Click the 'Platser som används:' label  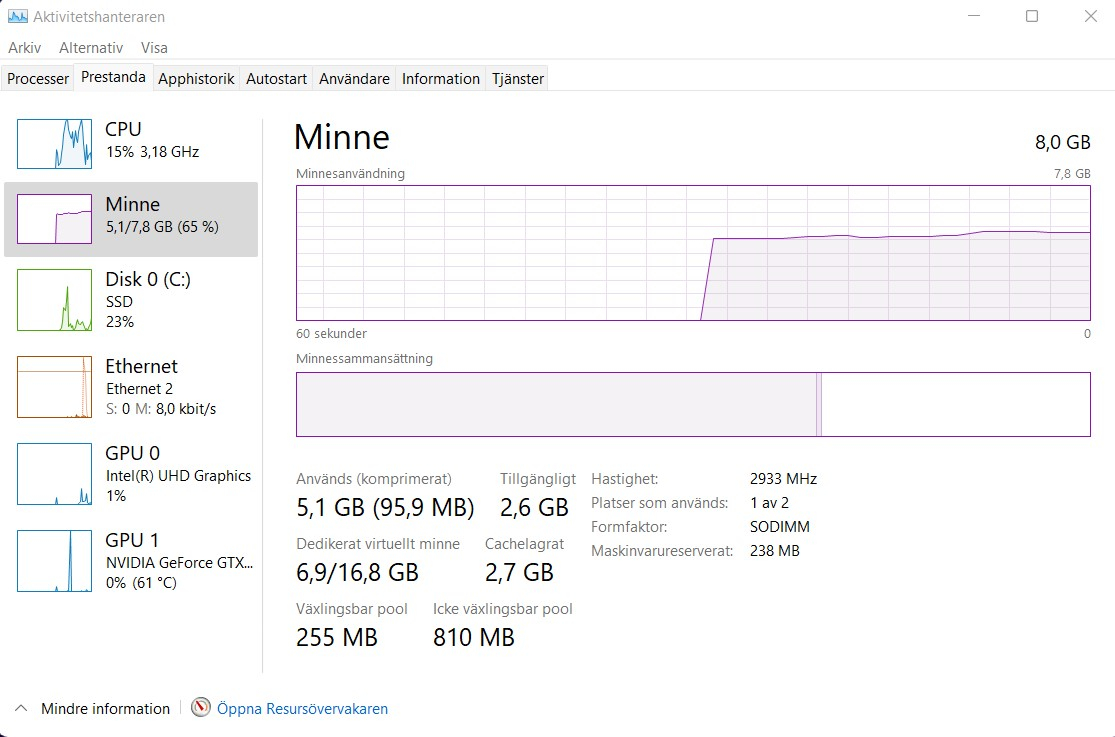(x=659, y=503)
